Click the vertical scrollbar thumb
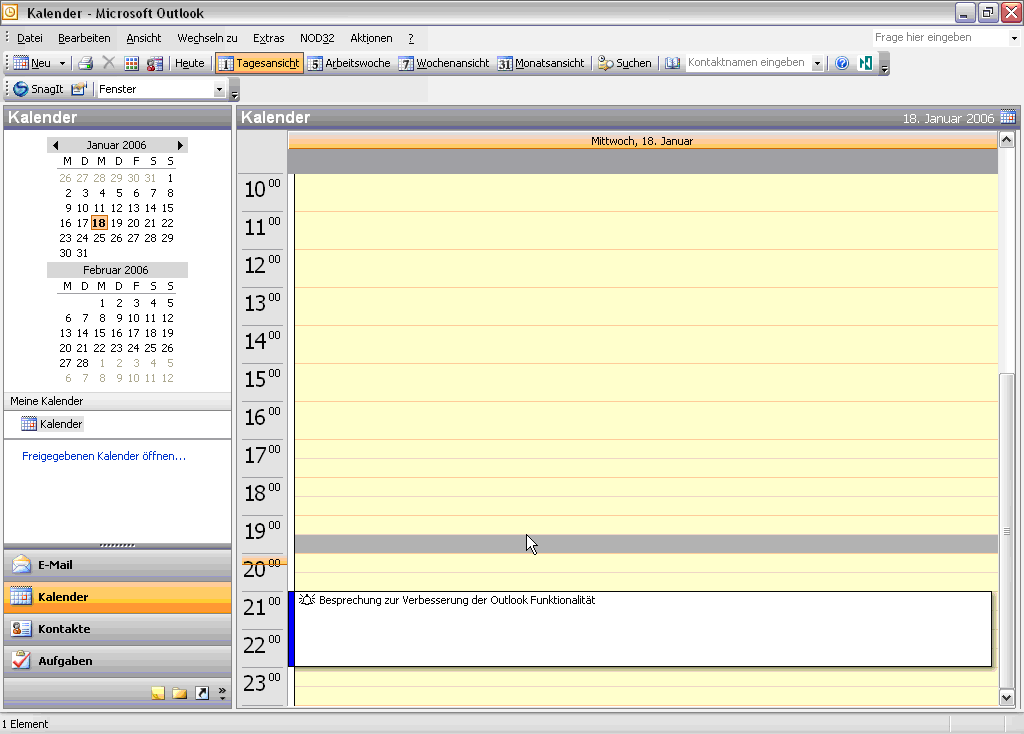The width and height of the screenshot is (1024, 734). 1006,531
